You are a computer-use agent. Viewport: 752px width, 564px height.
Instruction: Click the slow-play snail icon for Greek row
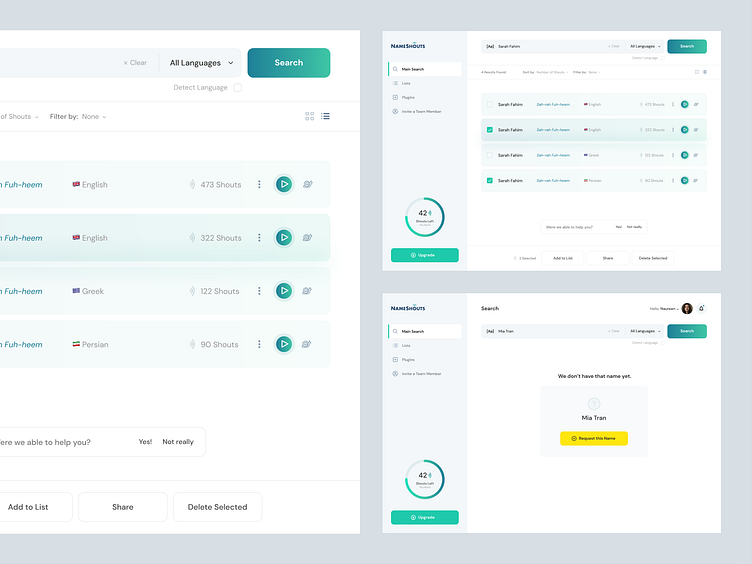(307, 291)
